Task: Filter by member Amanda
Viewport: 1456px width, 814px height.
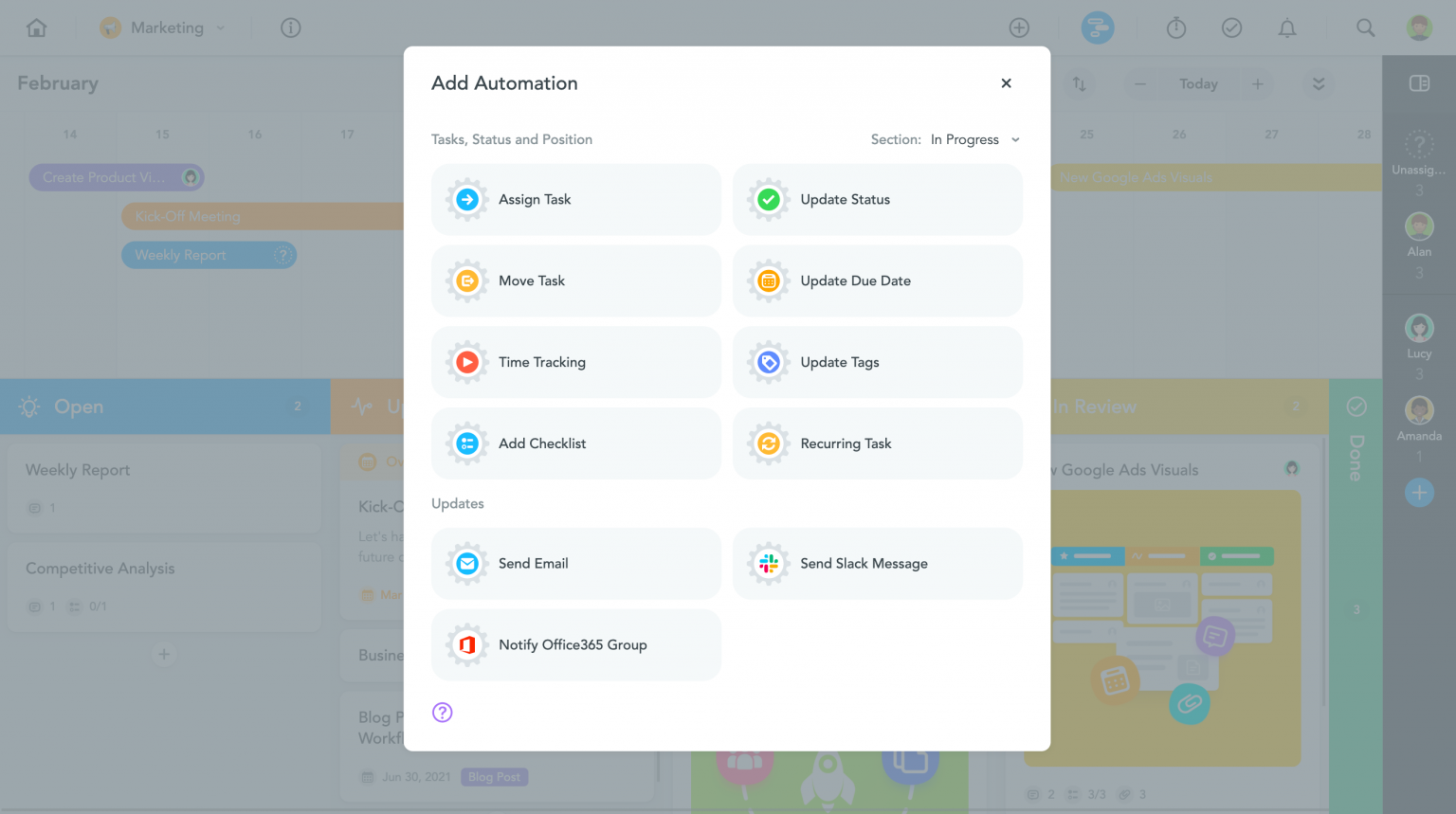Action: click(x=1419, y=419)
